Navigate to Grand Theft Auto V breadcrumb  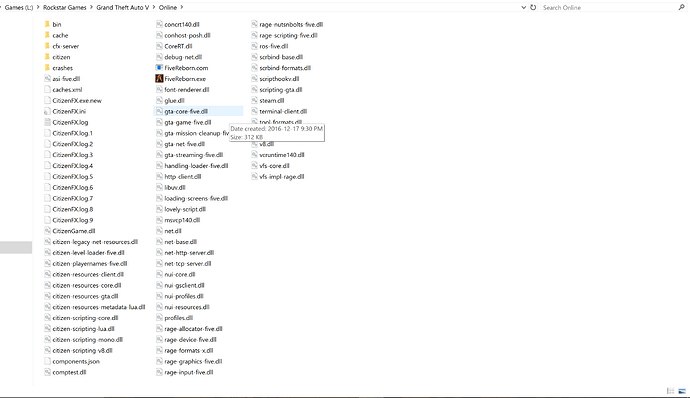click(x=123, y=7)
